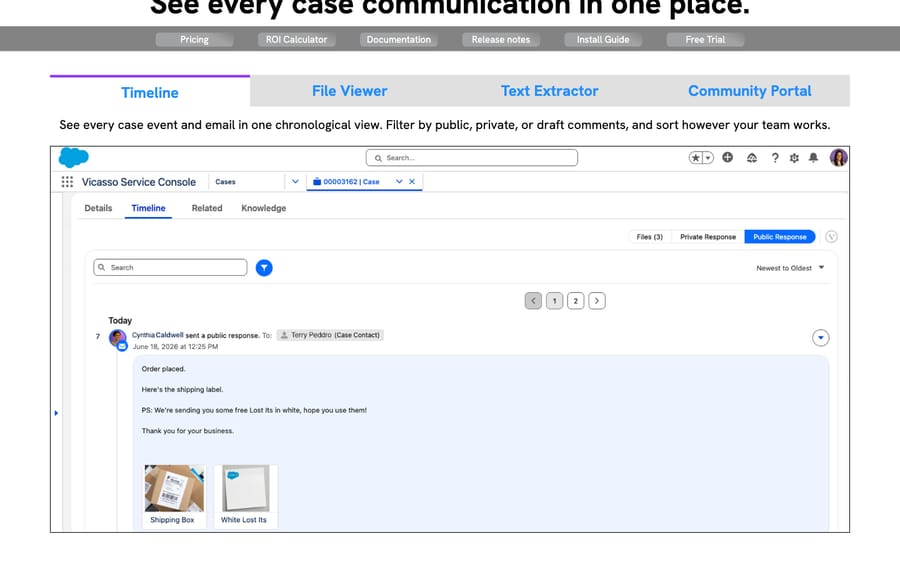Open the notifications bell icon
This screenshot has width=900, height=563.
coord(813,158)
